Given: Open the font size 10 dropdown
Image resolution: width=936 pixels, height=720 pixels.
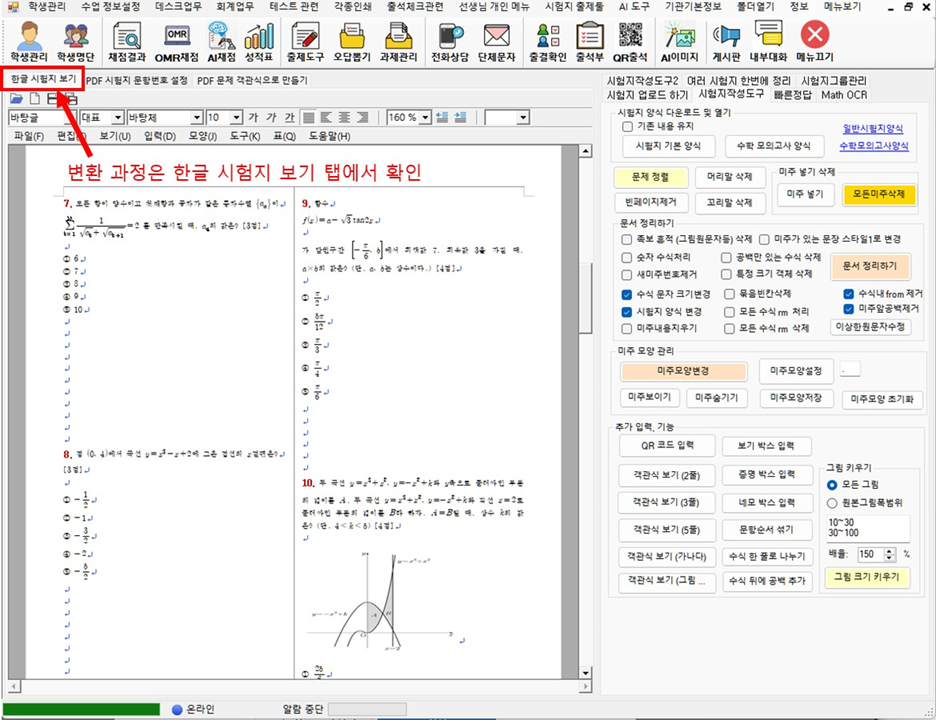Looking at the screenshot, I should click(238, 118).
